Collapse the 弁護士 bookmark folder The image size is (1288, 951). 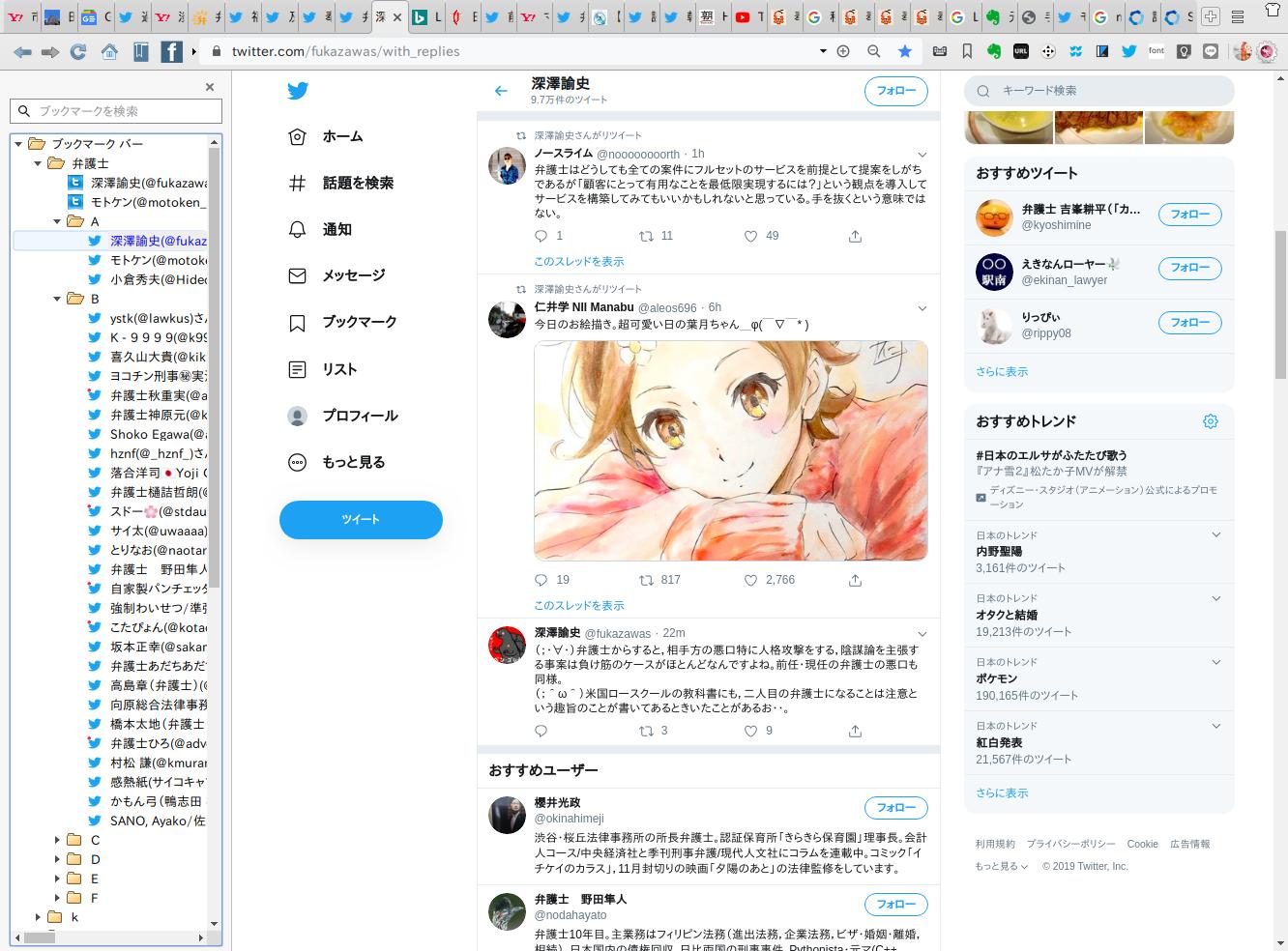coord(38,163)
